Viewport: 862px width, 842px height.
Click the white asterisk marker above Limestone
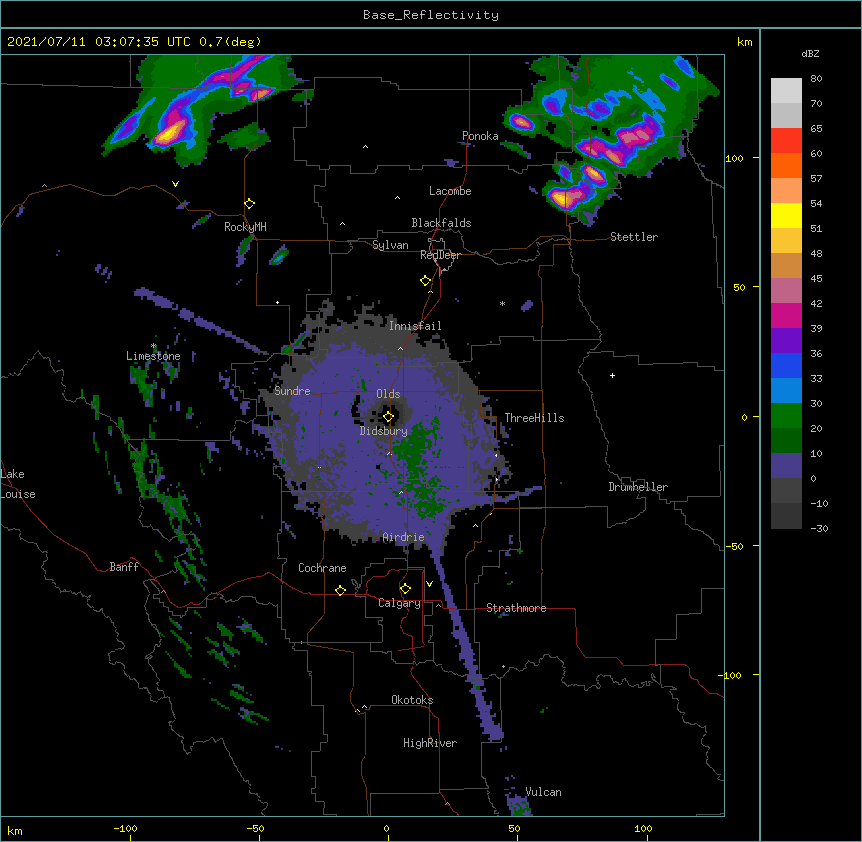pyautogui.click(x=154, y=346)
